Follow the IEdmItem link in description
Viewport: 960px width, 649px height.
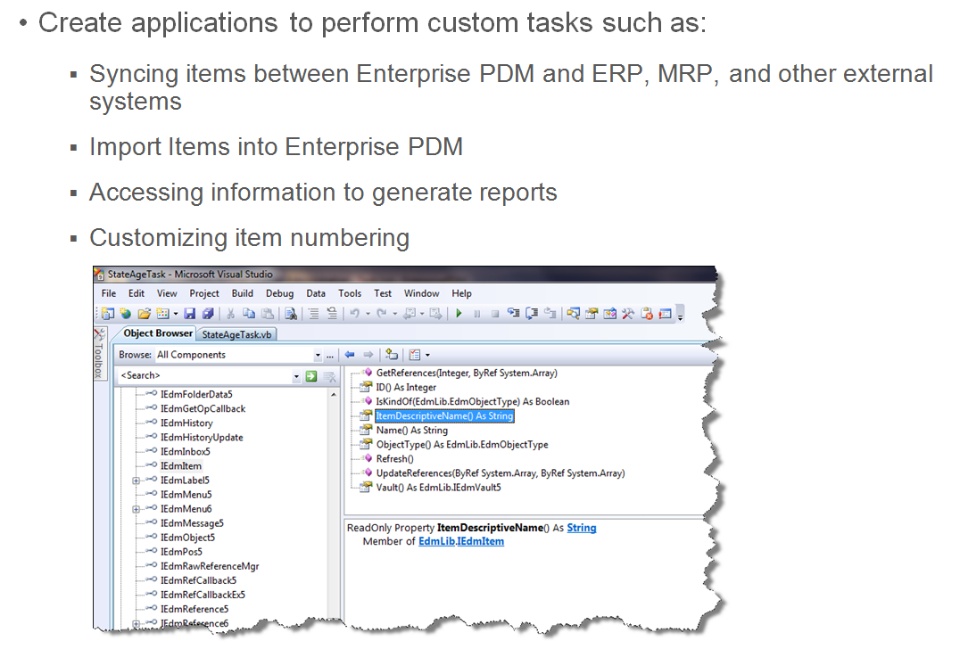pyautogui.click(x=480, y=542)
